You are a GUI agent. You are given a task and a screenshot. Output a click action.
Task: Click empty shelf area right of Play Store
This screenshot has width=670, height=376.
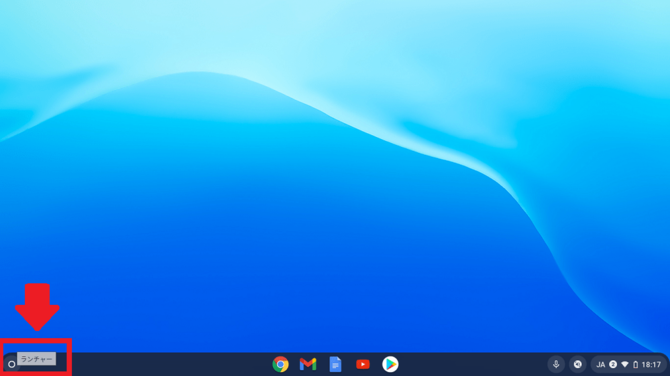click(470, 364)
